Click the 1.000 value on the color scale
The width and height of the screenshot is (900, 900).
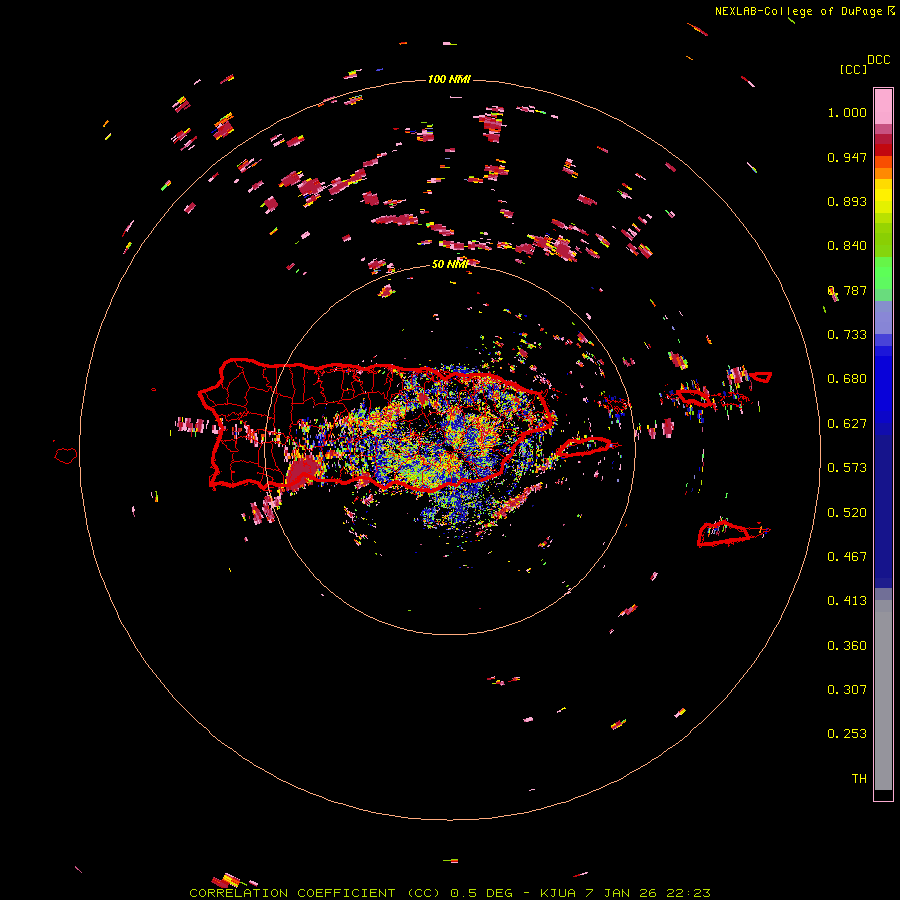click(847, 112)
